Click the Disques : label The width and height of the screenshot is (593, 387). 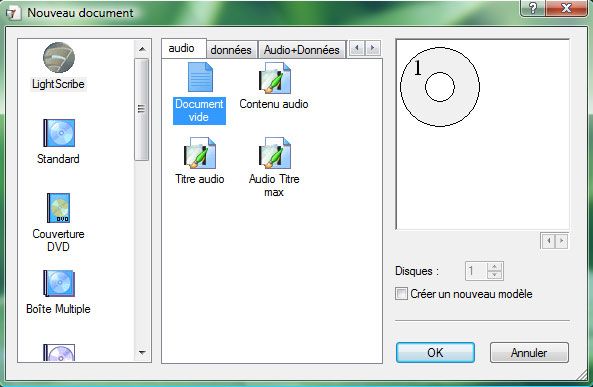tap(417, 271)
